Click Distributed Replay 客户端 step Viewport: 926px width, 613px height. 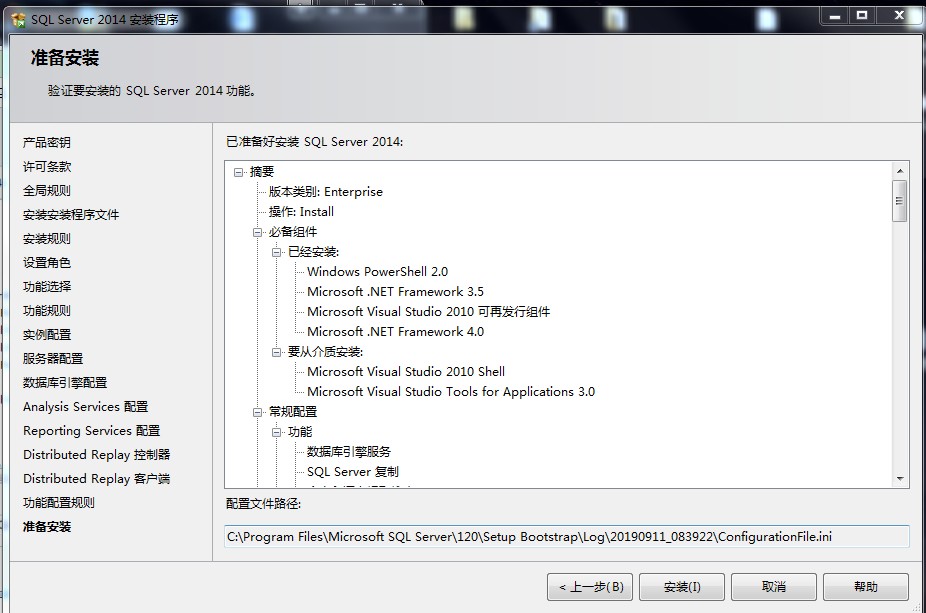[x=96, y=479]
